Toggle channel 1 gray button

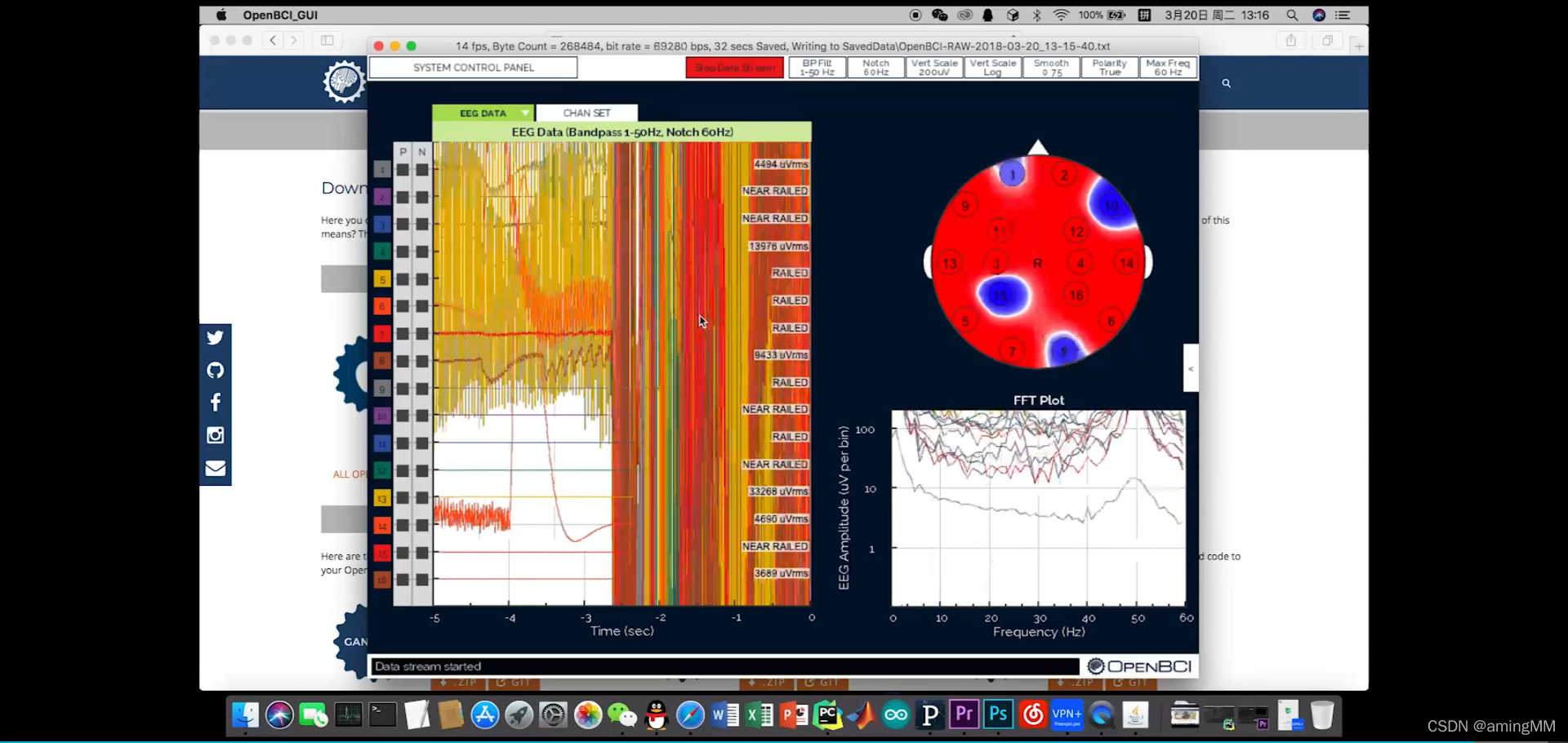[x=382, y=170]
